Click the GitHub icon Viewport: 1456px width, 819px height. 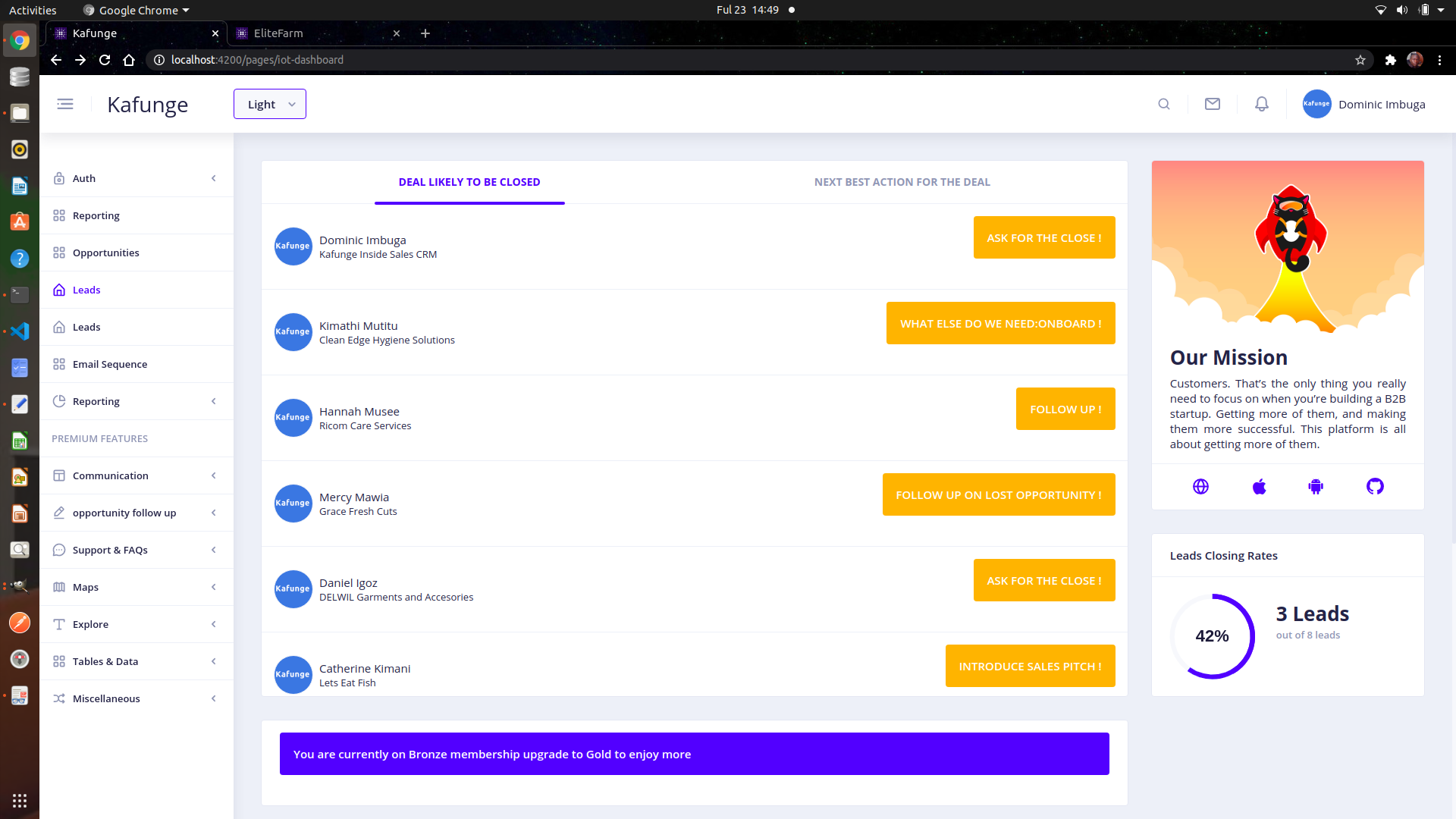1375,487
